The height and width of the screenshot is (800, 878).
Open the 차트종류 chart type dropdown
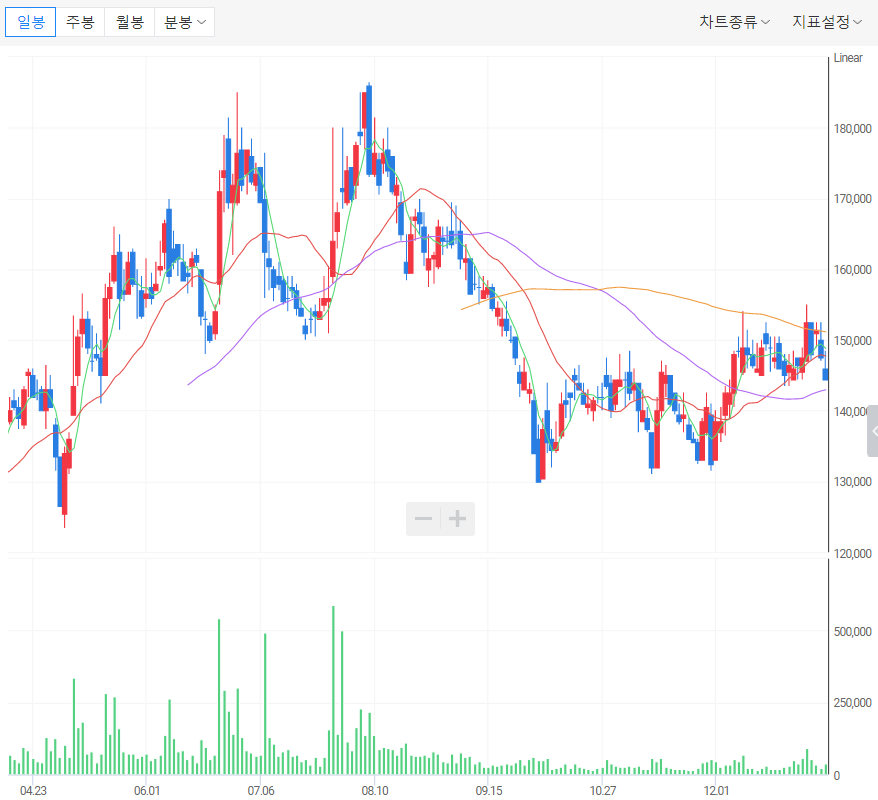click(x=734, y=22)
